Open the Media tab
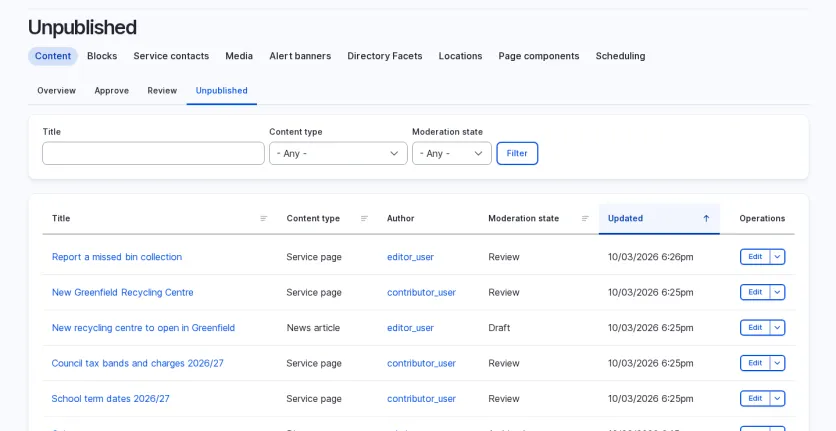The width and height of the screenshot is (836, 431). pyautogui.click(x=239, y=56)
